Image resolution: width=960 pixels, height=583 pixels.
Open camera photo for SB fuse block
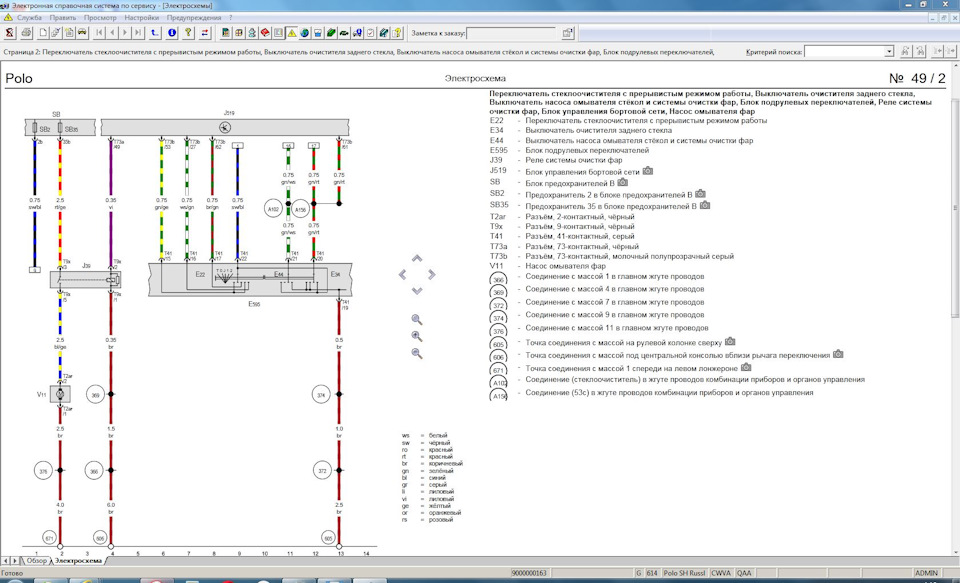pos(623,182)
